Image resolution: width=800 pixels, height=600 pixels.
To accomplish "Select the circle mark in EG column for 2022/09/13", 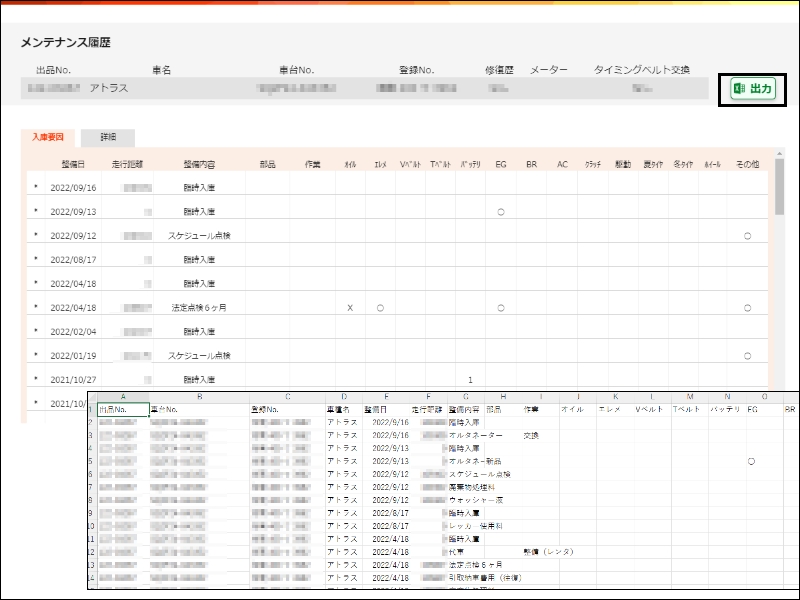I will [500, 211].
